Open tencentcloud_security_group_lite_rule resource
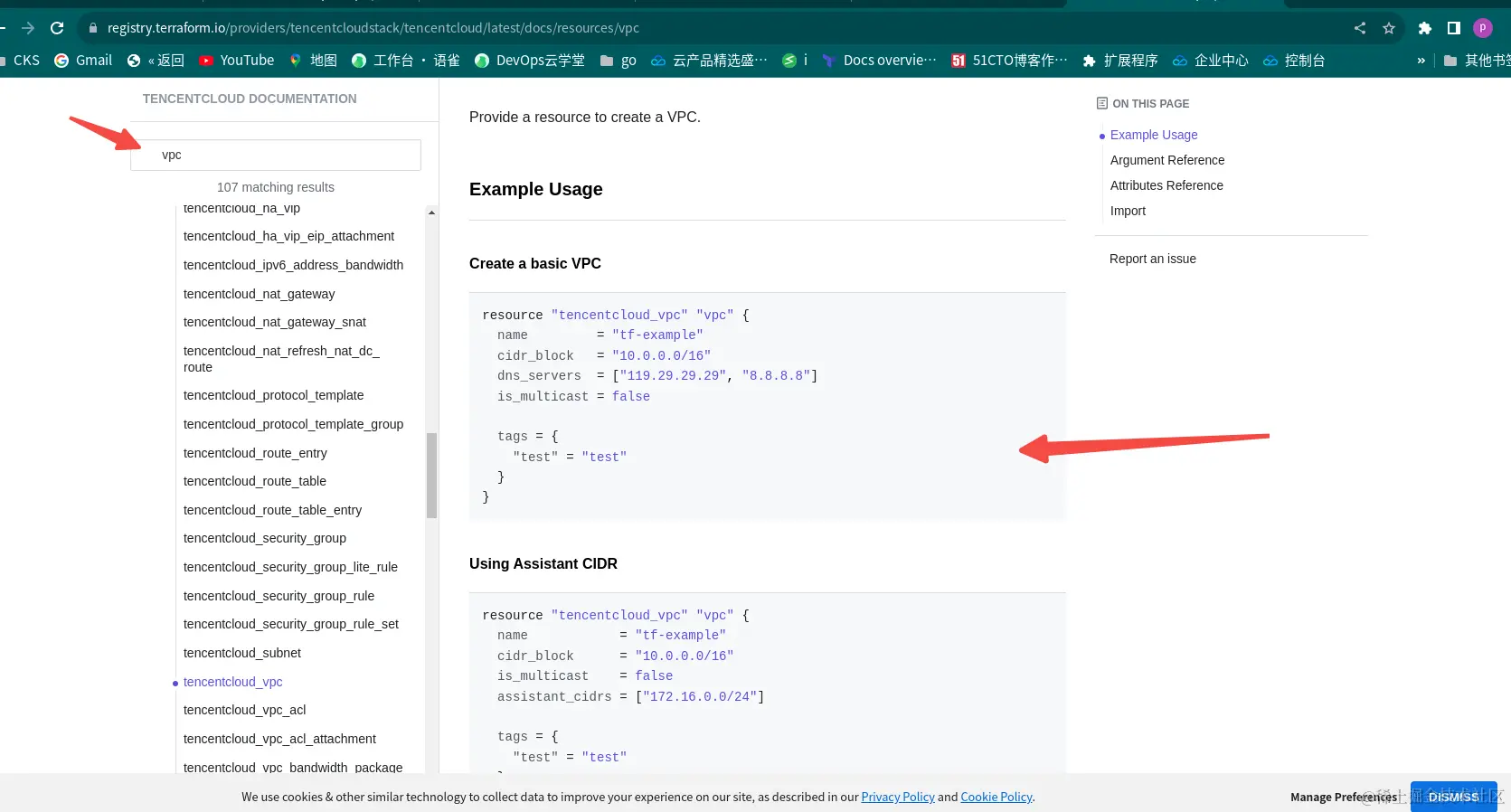The image size is (1511, 812). point(290,567)
